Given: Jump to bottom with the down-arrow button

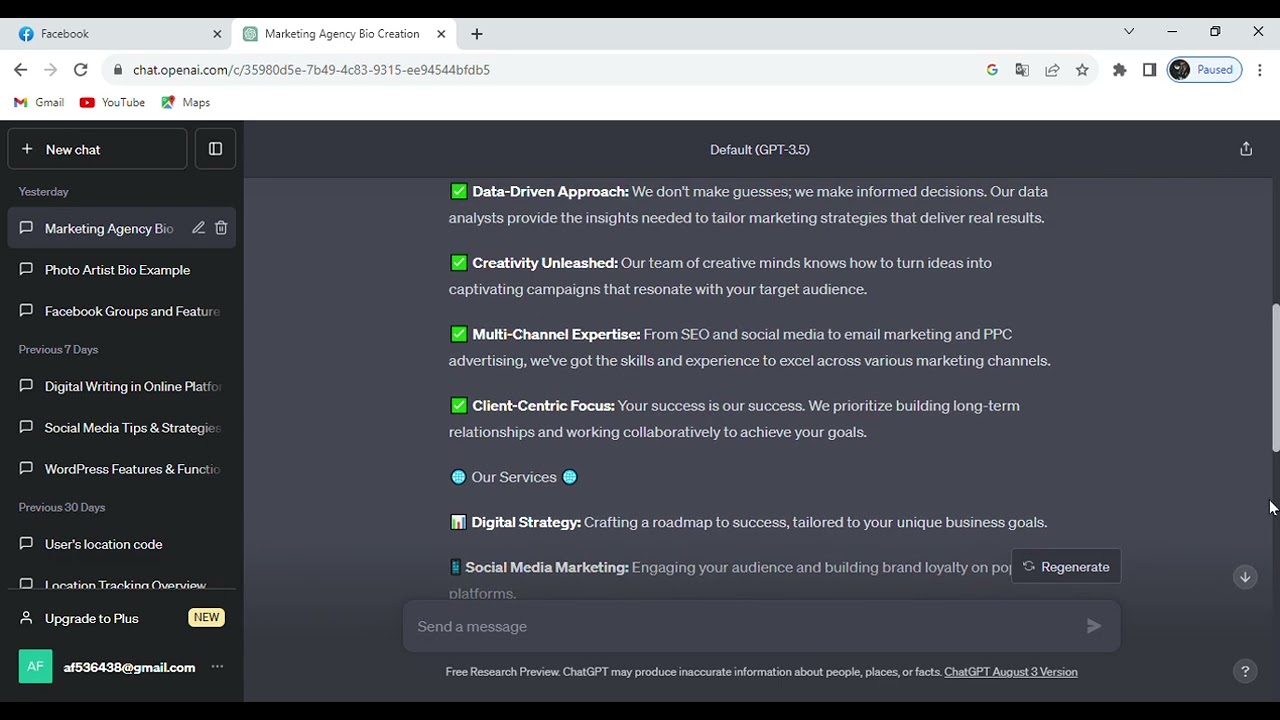Looking at the screenshot, I should [x=1245, y=577].
